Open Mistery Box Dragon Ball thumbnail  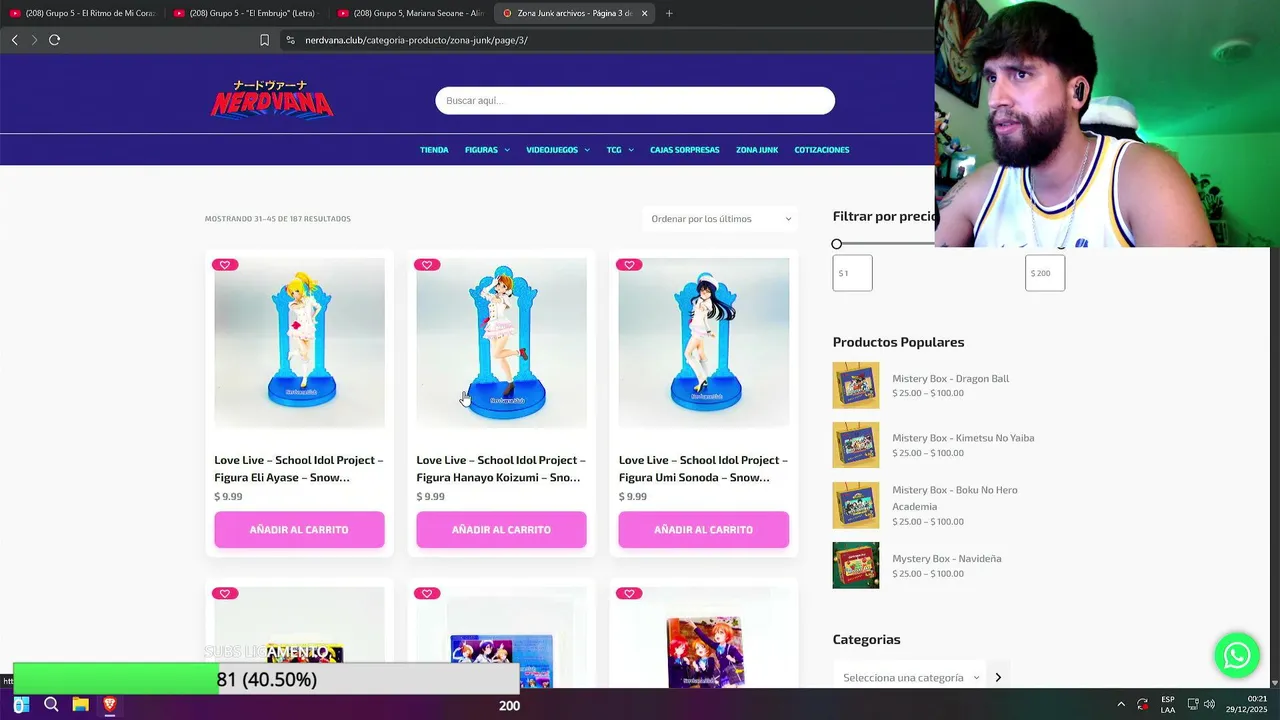point(856,385)
